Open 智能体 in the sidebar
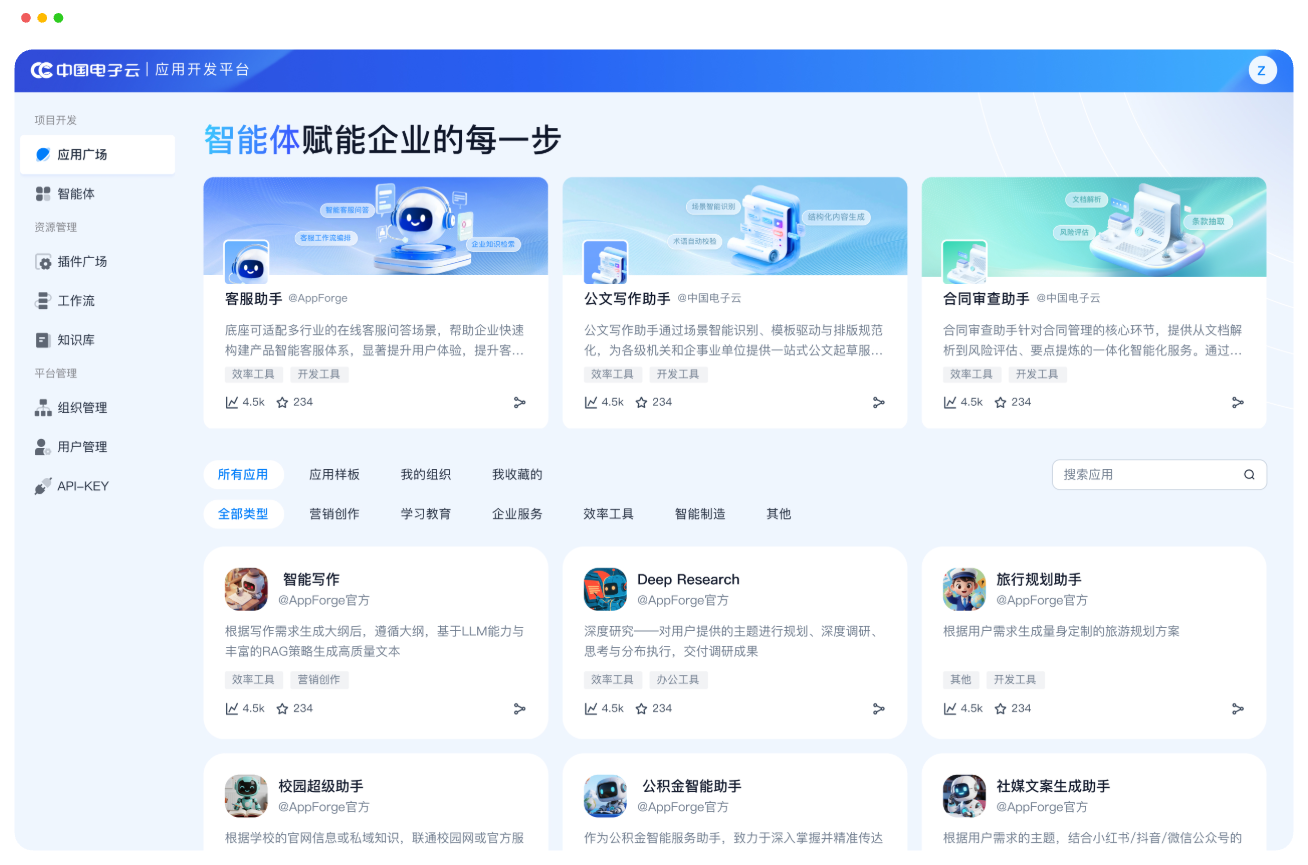Viewport: 1308px width, 865px height. coord(75,194)
